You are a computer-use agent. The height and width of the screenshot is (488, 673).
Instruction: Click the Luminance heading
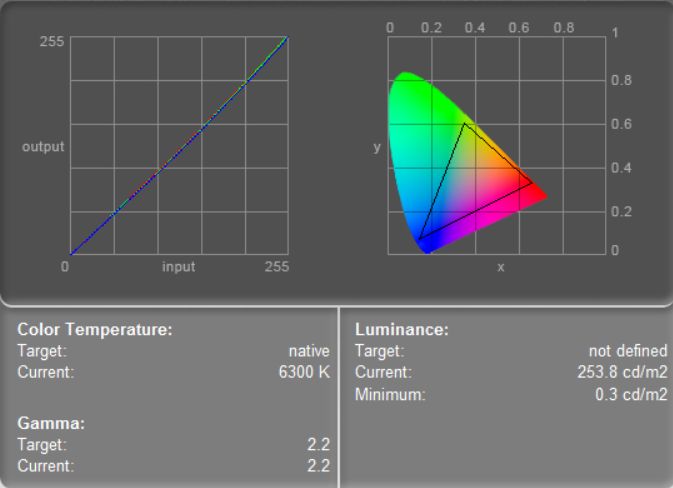[402, 329]
